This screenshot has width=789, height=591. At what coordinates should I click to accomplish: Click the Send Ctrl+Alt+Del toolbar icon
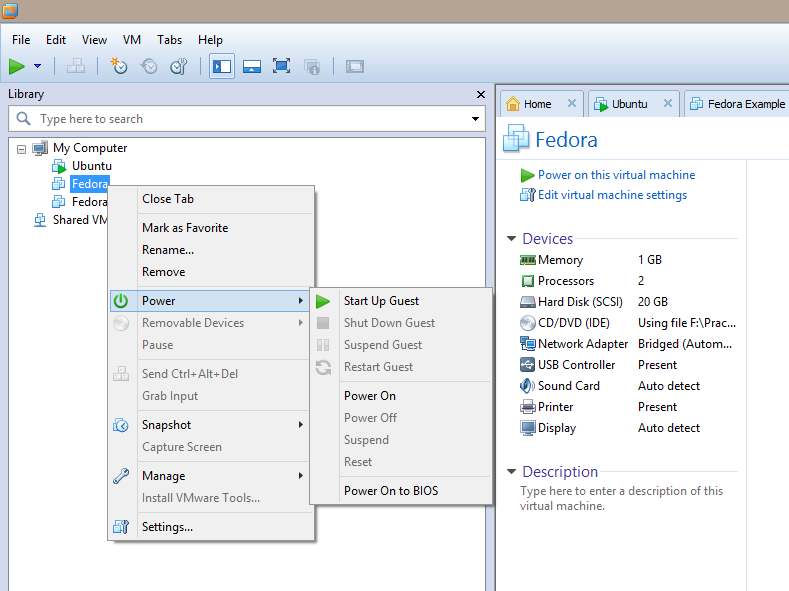[x=76, y=66]
